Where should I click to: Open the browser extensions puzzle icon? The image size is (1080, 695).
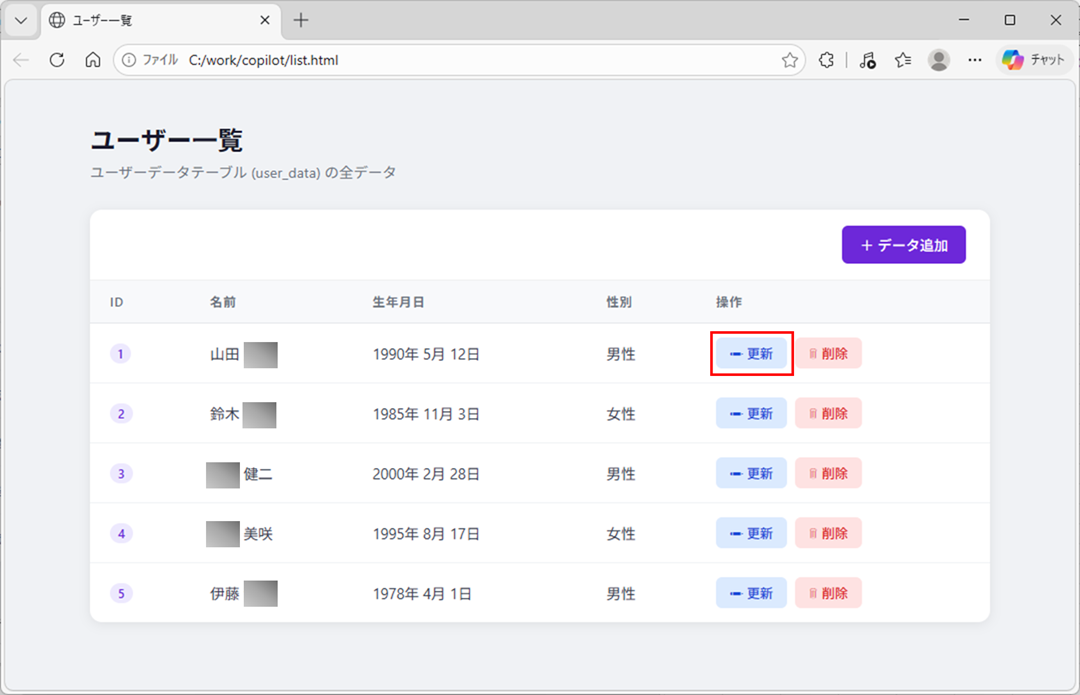coord(826,60)
